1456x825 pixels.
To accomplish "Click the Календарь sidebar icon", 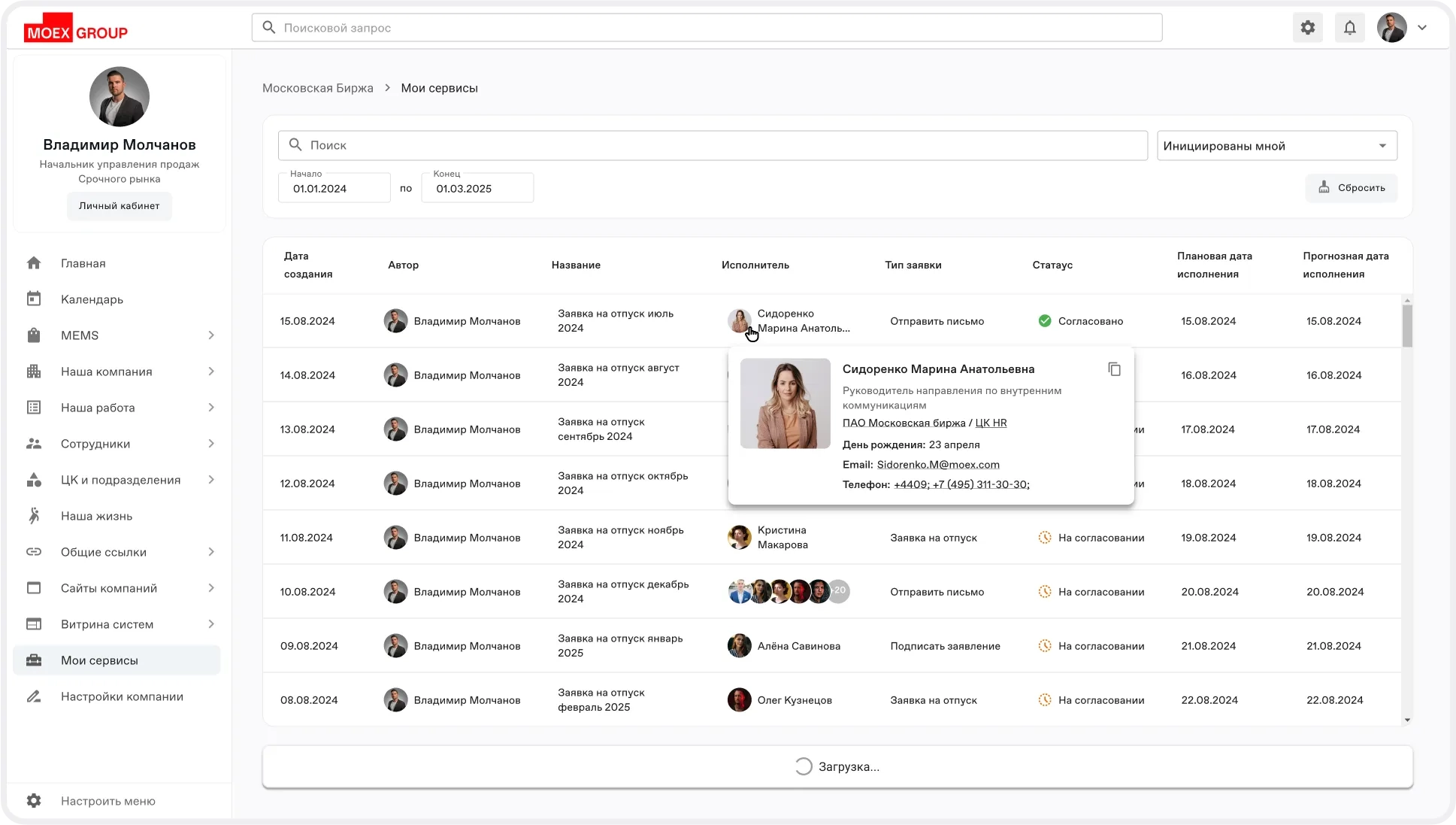I will (34, 299).
